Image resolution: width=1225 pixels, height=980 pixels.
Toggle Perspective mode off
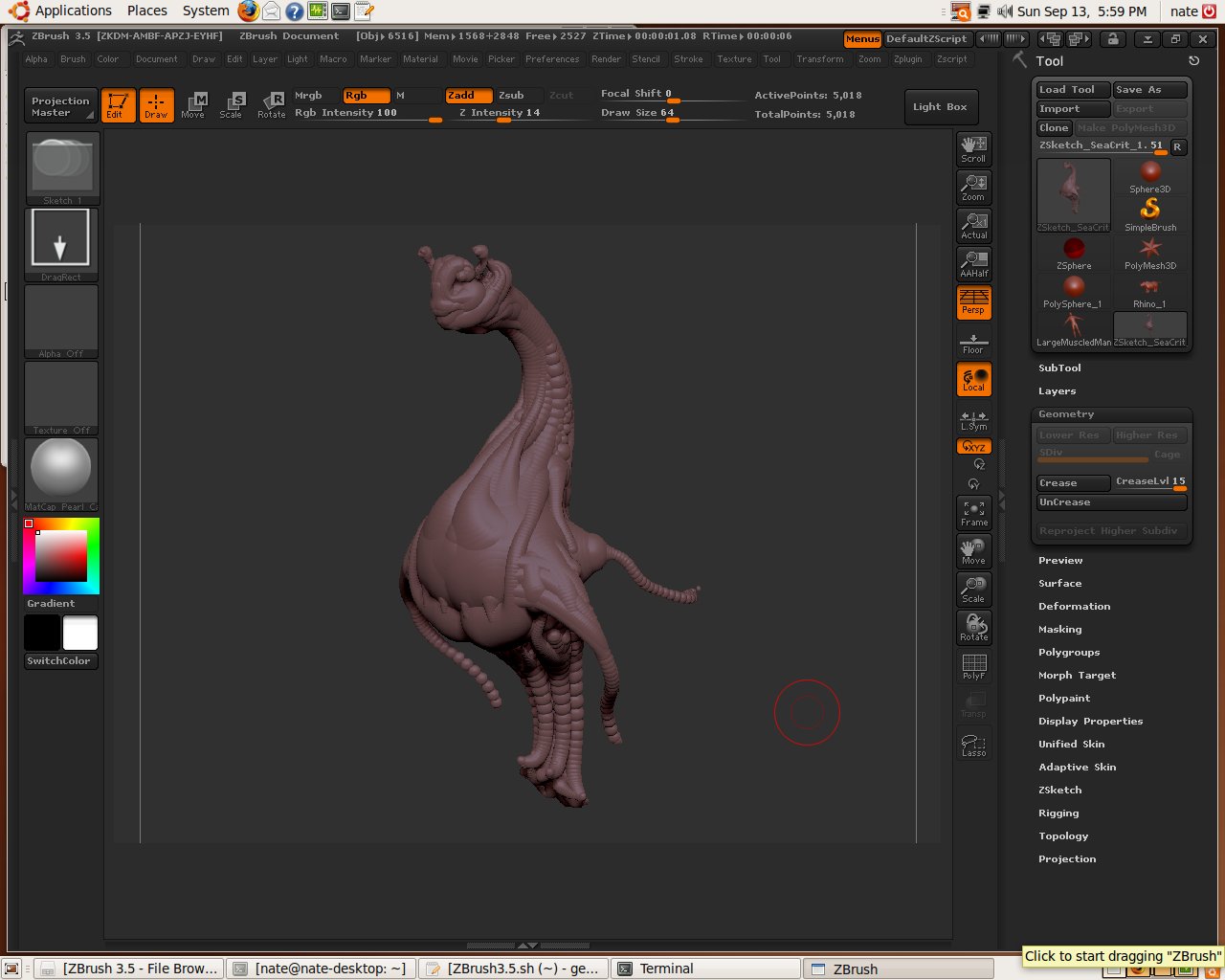(x=973, y=302)
